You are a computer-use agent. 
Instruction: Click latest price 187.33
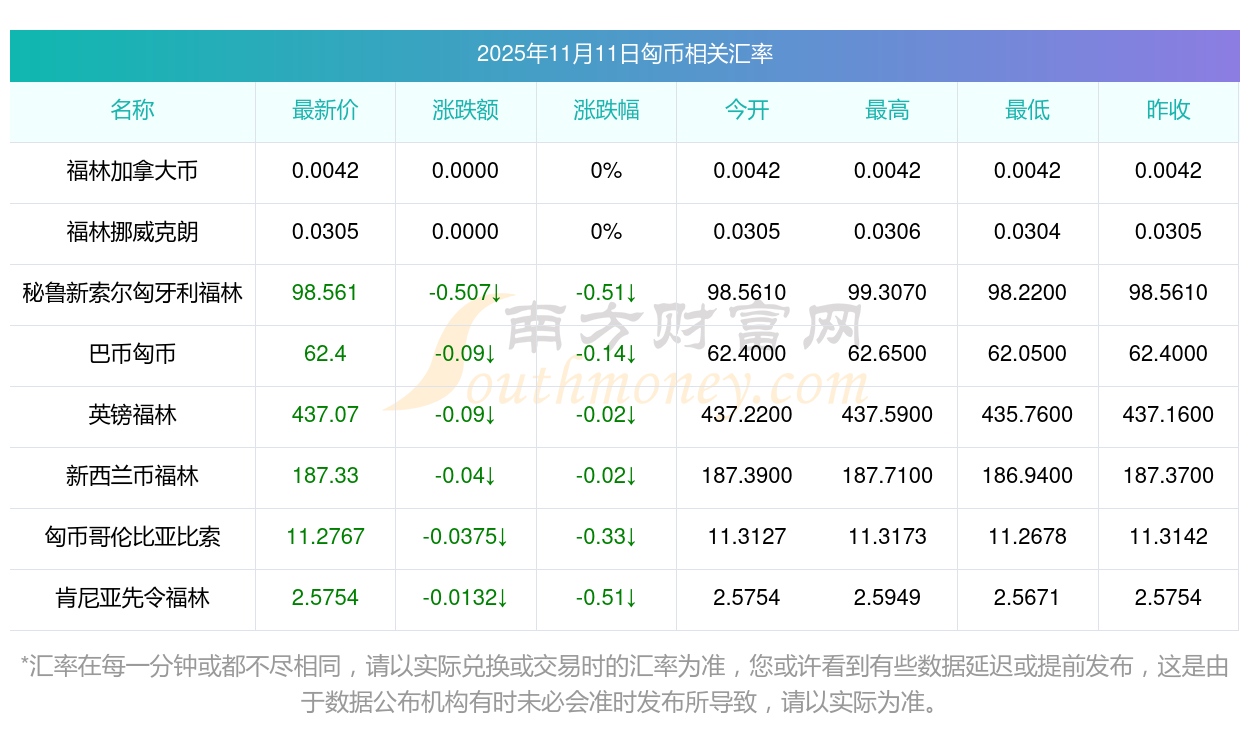(325, 476)
